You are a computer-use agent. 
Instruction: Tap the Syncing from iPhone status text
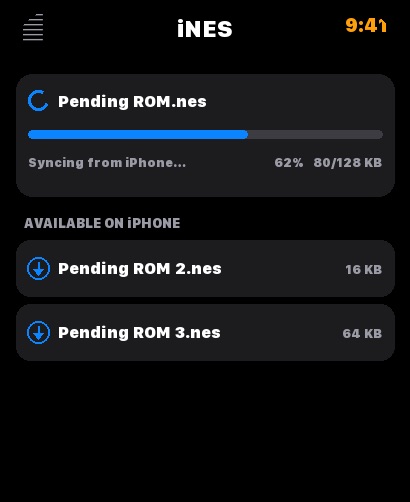click(x=107, y=163)
